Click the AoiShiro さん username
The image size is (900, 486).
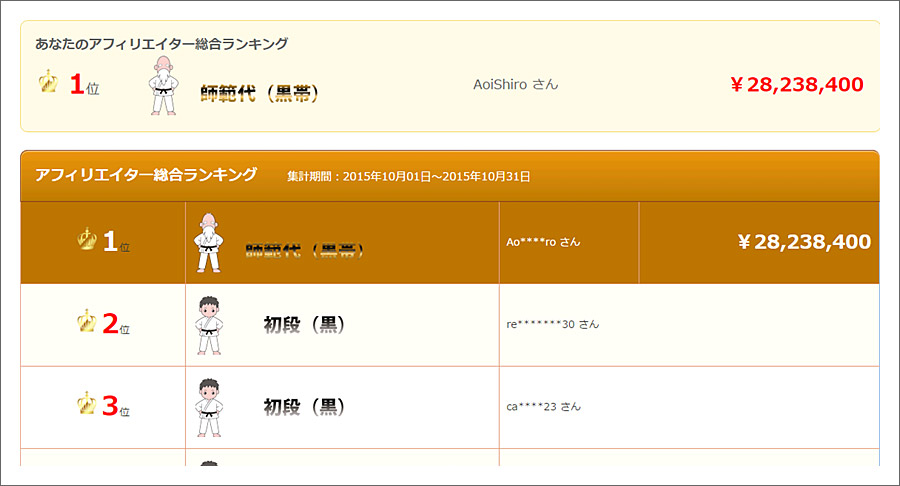coord(515,85)
